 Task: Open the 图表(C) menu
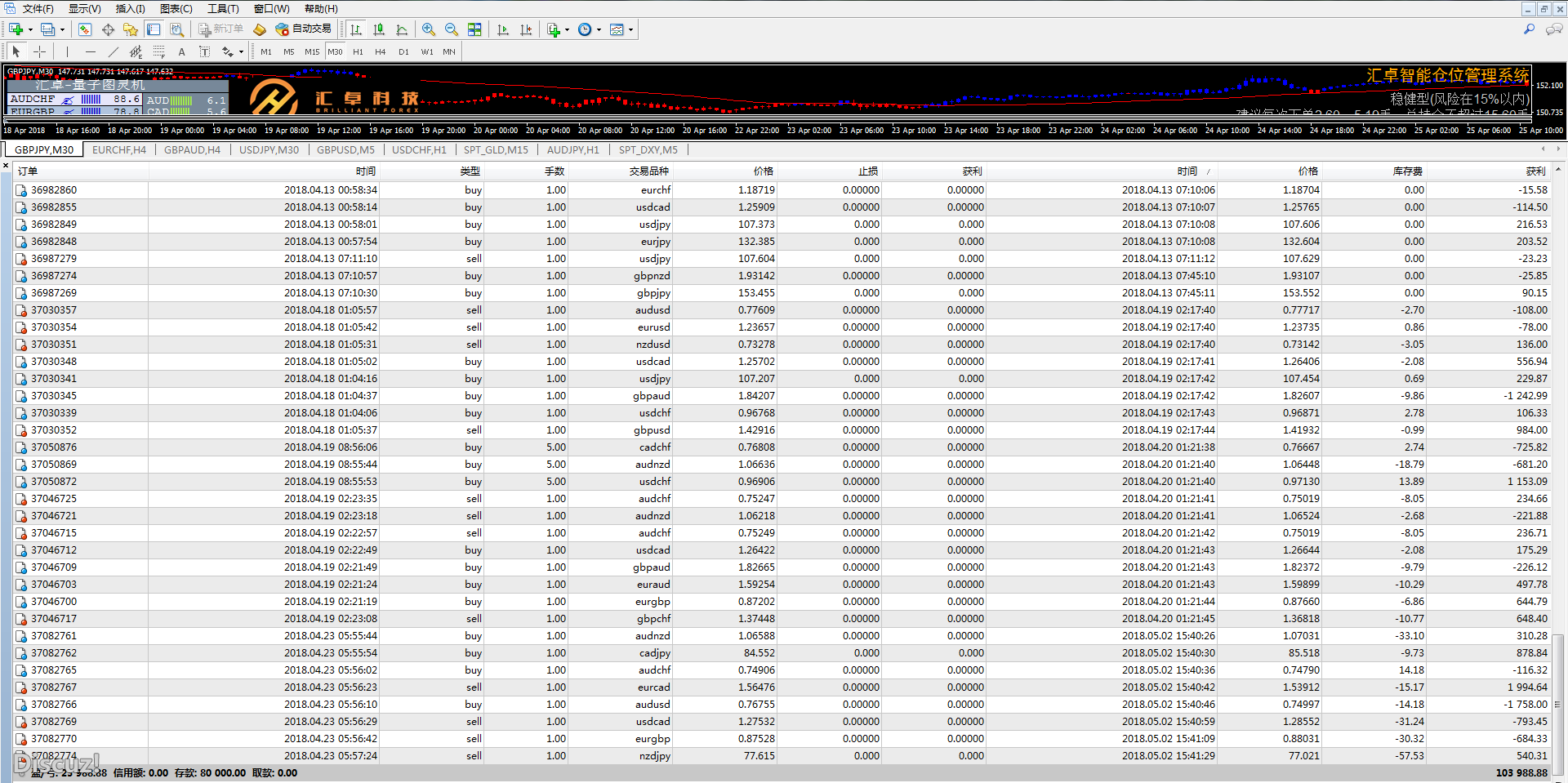[x=176, y=9]
